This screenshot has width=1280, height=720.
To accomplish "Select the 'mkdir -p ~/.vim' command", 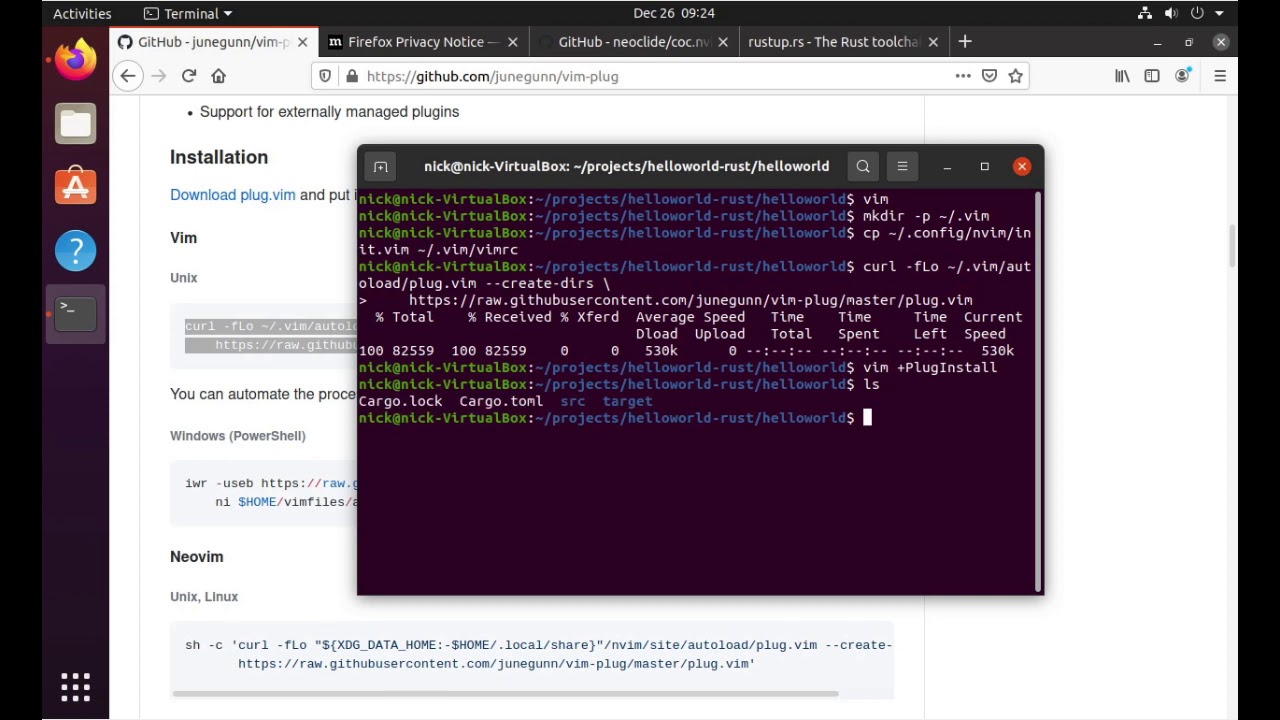I will [x=926, y=216].
